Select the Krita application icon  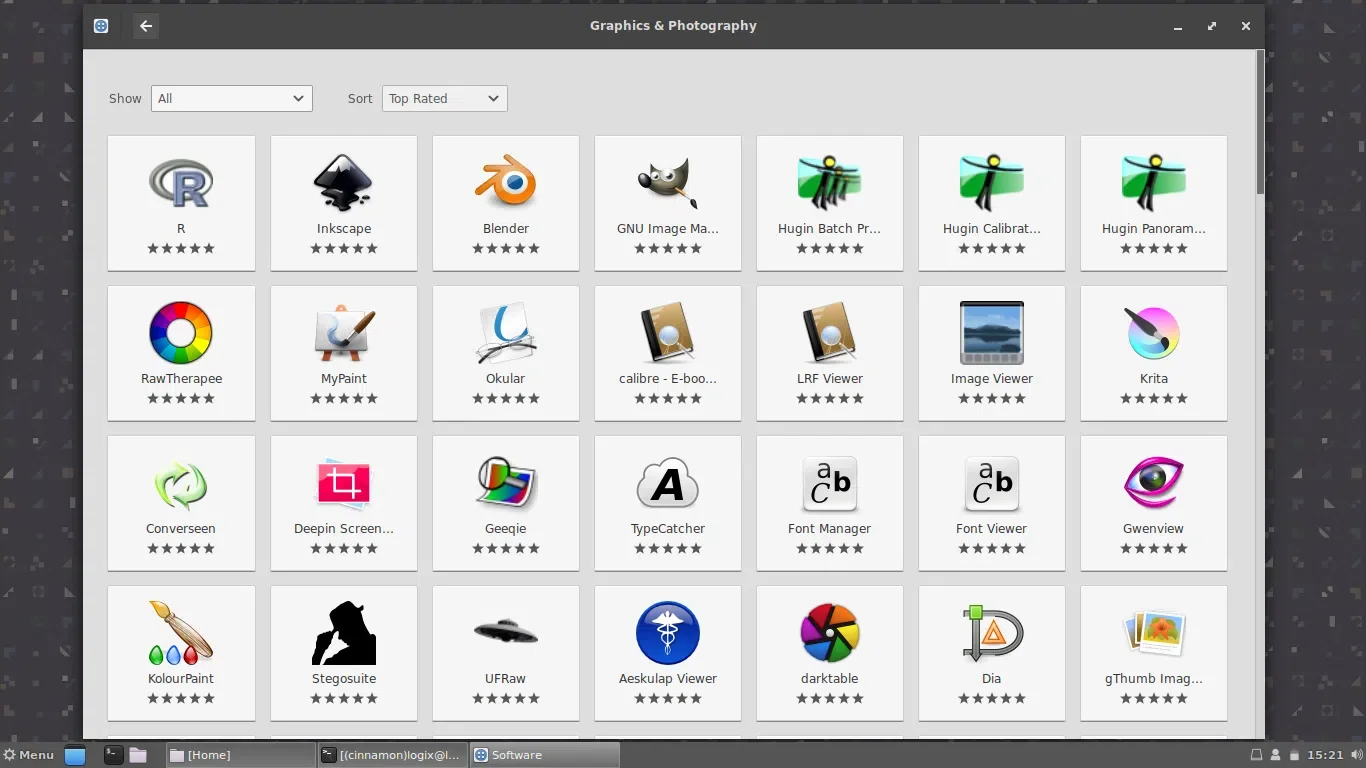1154,333
